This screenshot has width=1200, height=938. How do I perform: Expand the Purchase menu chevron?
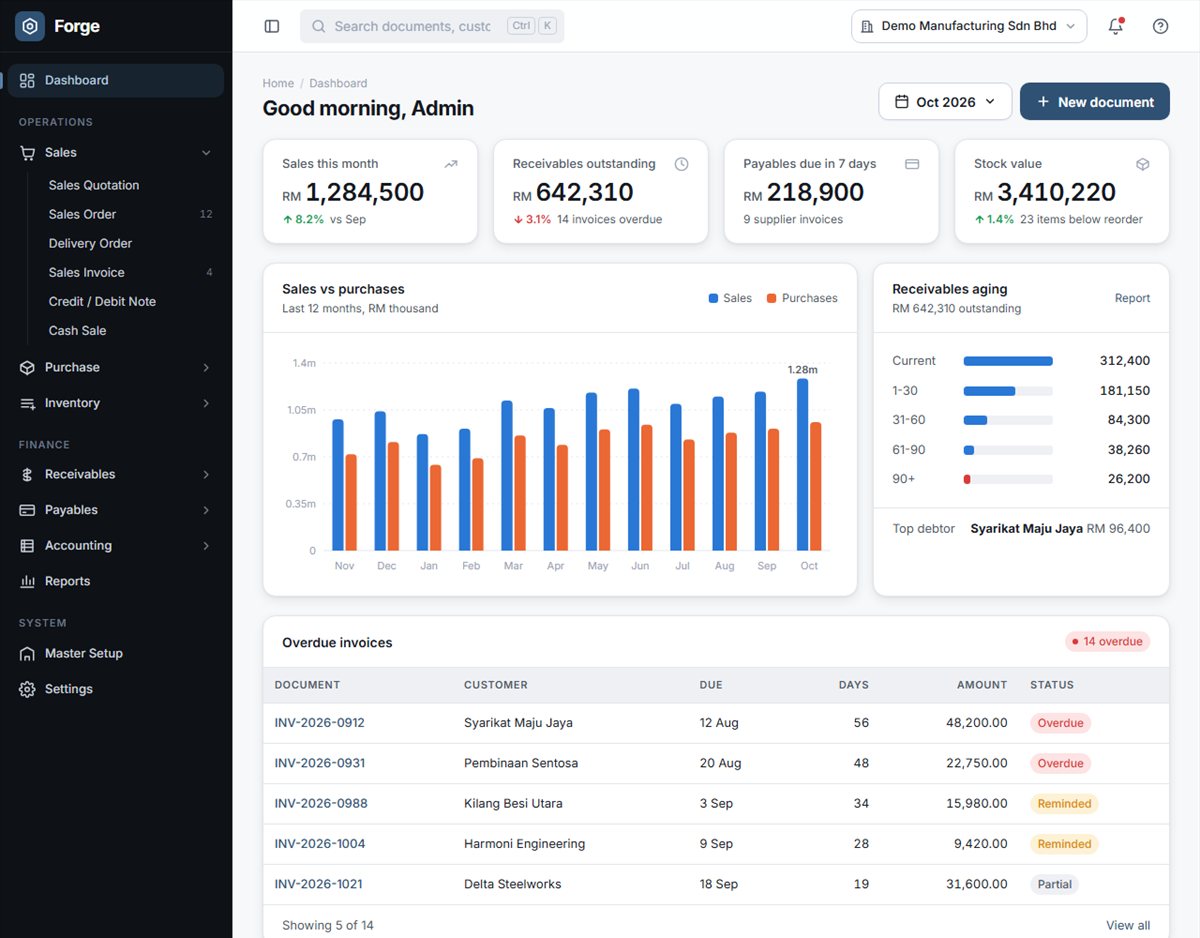click(x=206, y=367)
